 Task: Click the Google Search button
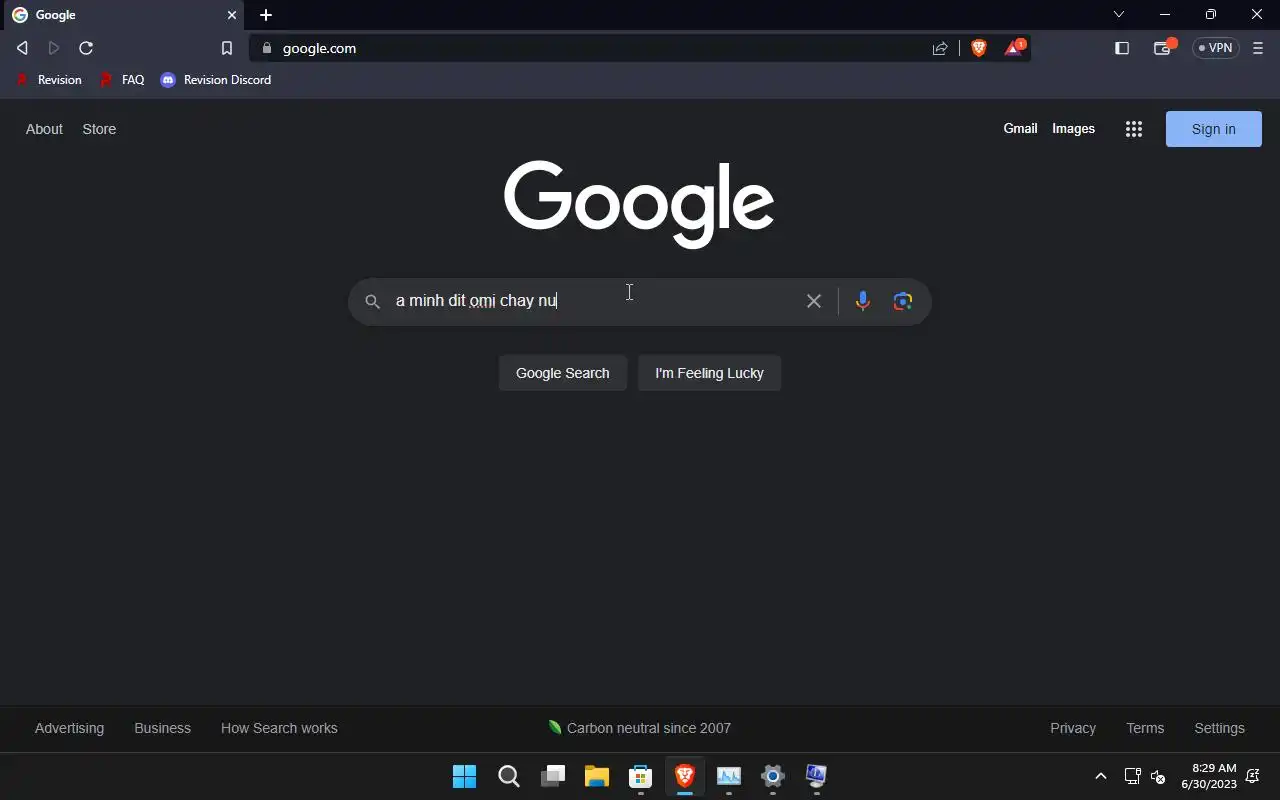point(562,373)
